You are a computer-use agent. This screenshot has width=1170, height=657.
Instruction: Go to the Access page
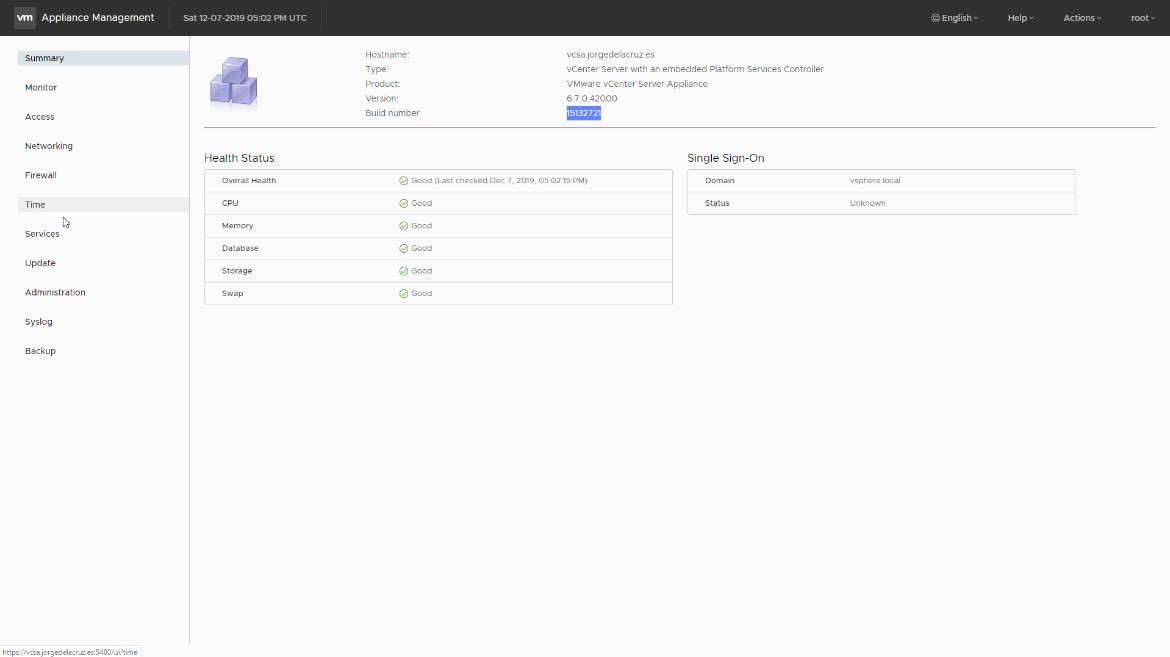click(x=103, y=116)
